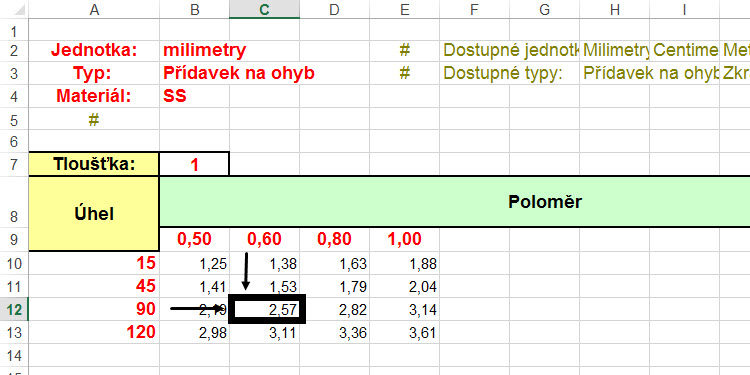This screenshot has height=375, width=750.
Task: Select radius value '0,60'
Action: click(x=265, y=239)
